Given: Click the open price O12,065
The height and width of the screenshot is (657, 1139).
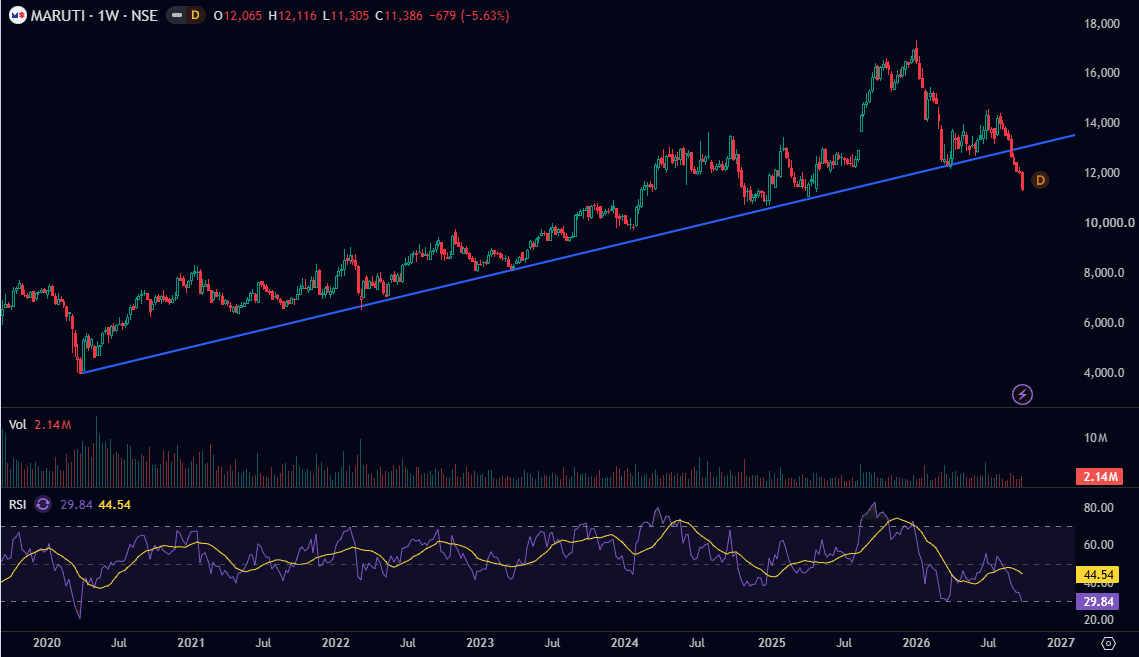Looking at the screenshot, I should click(x=238, y=15).
